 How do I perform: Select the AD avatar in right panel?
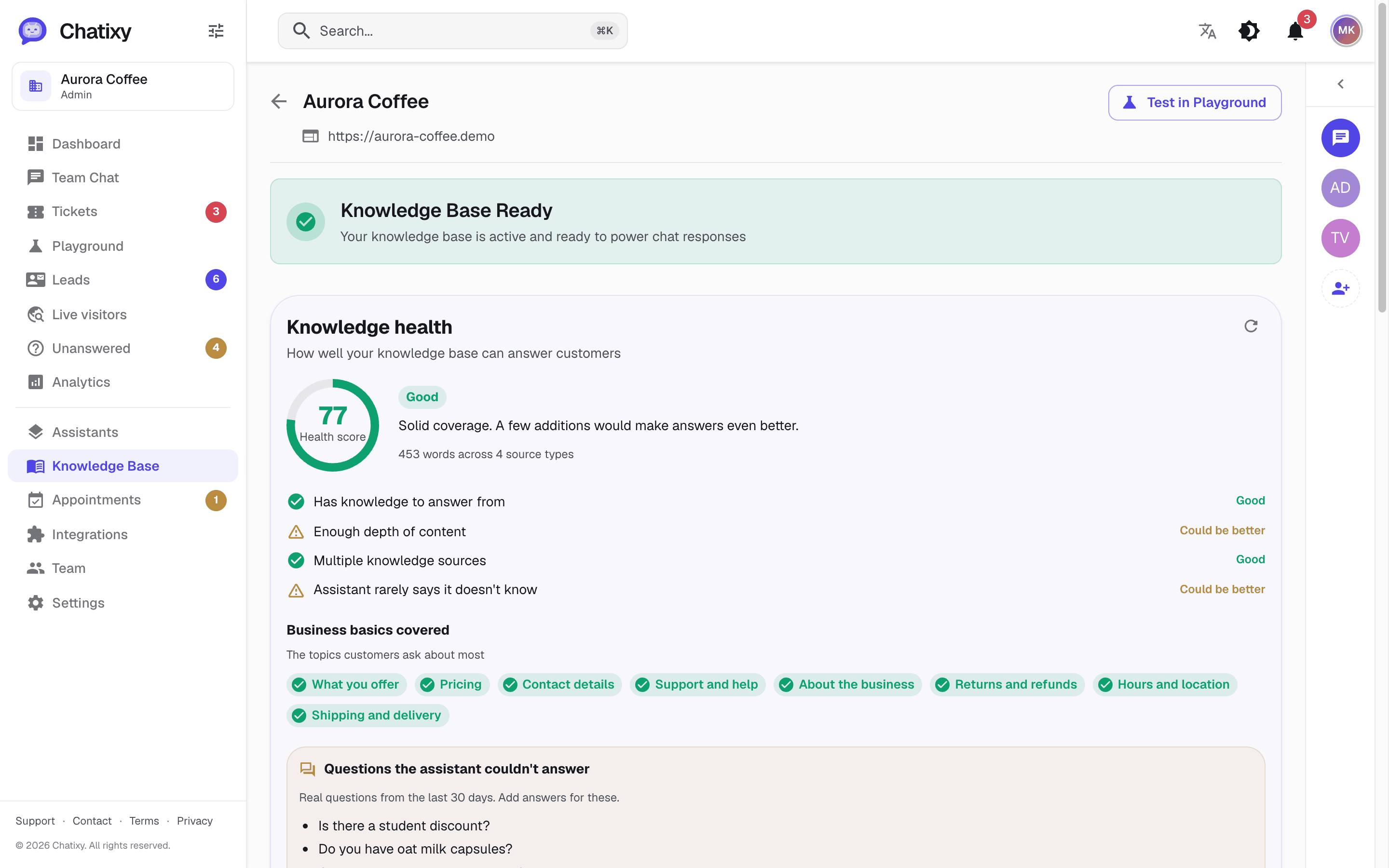(1340, 188)
